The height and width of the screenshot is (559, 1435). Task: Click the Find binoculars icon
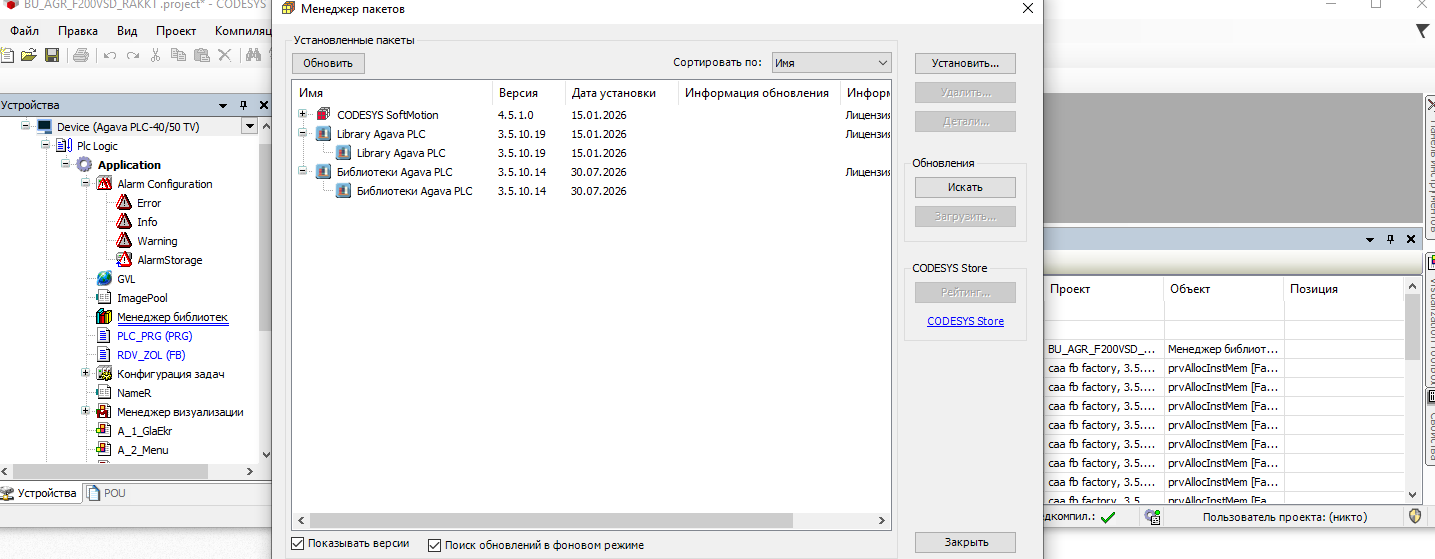pos(253,54)
